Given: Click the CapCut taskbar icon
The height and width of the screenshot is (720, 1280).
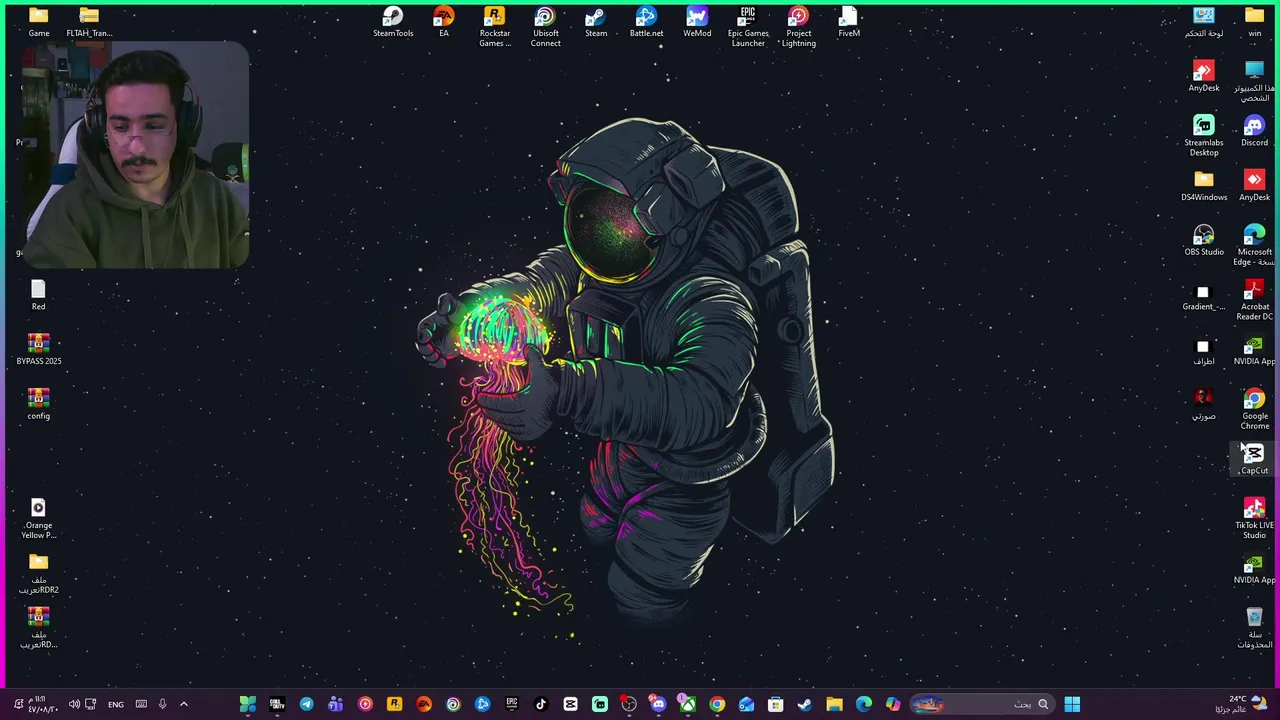Looking at the screenshot, I should (x=570, y=704).
